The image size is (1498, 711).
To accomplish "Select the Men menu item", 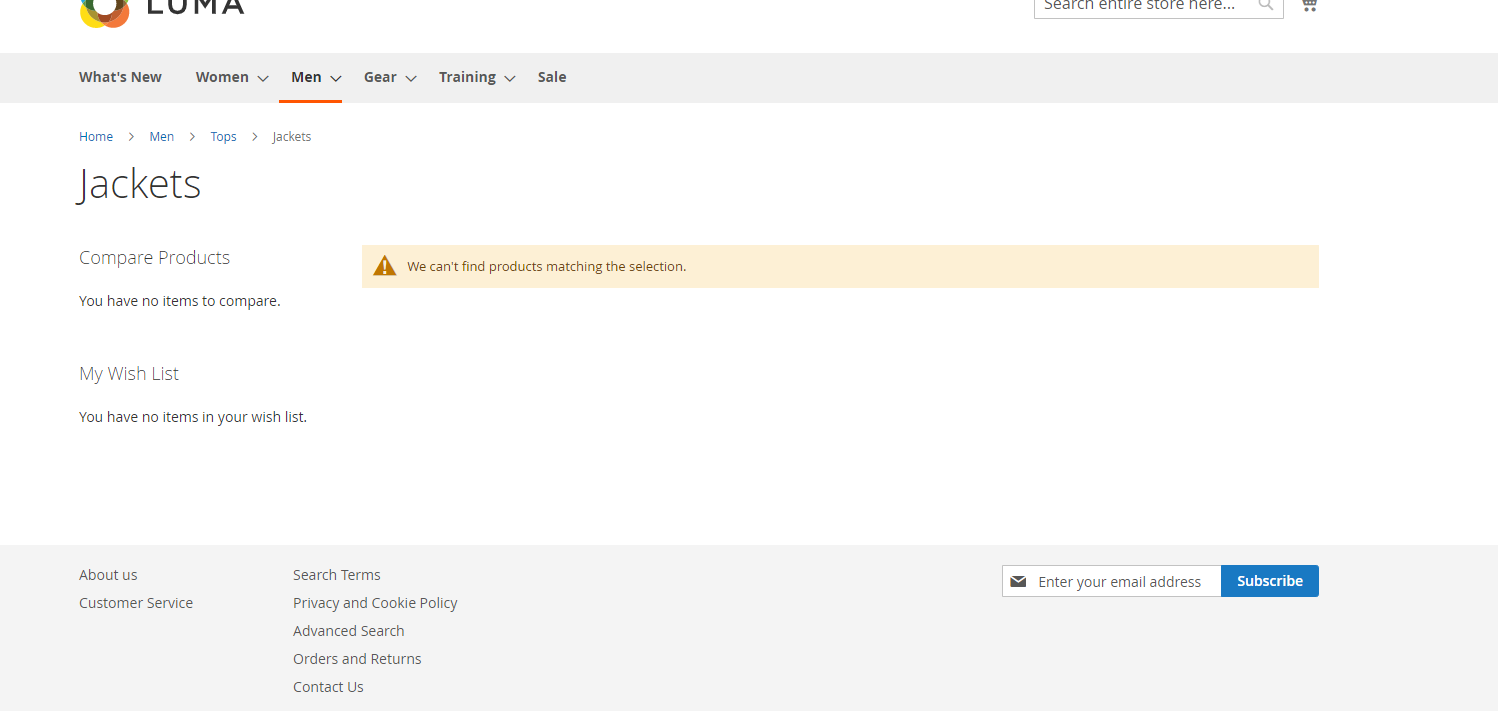I will point(306,77).
